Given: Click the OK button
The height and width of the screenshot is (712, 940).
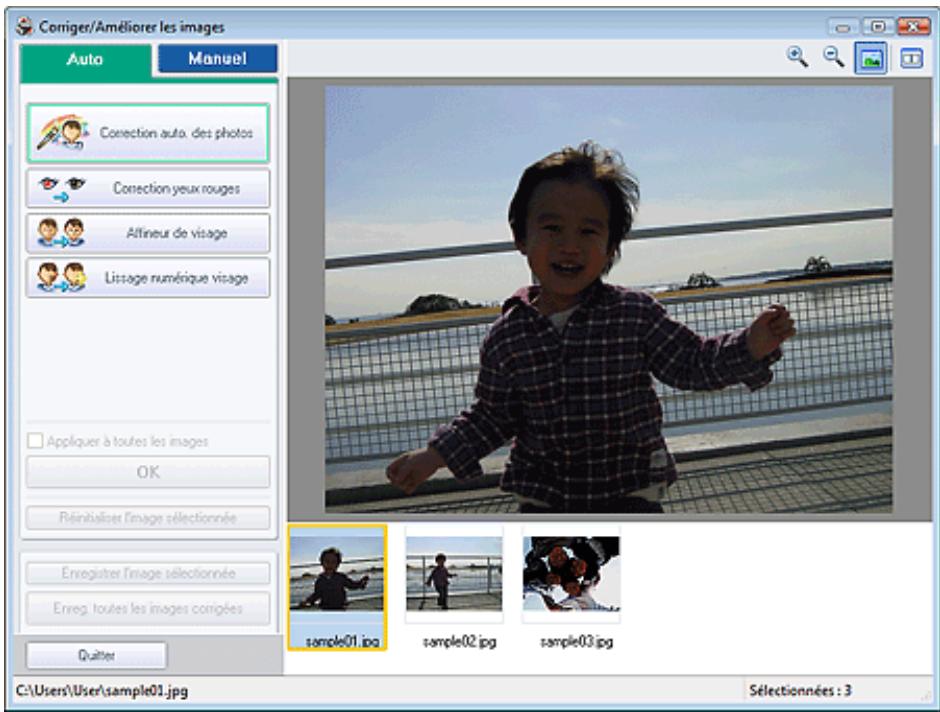Looking at the screenshot, I should coord(148,472).
